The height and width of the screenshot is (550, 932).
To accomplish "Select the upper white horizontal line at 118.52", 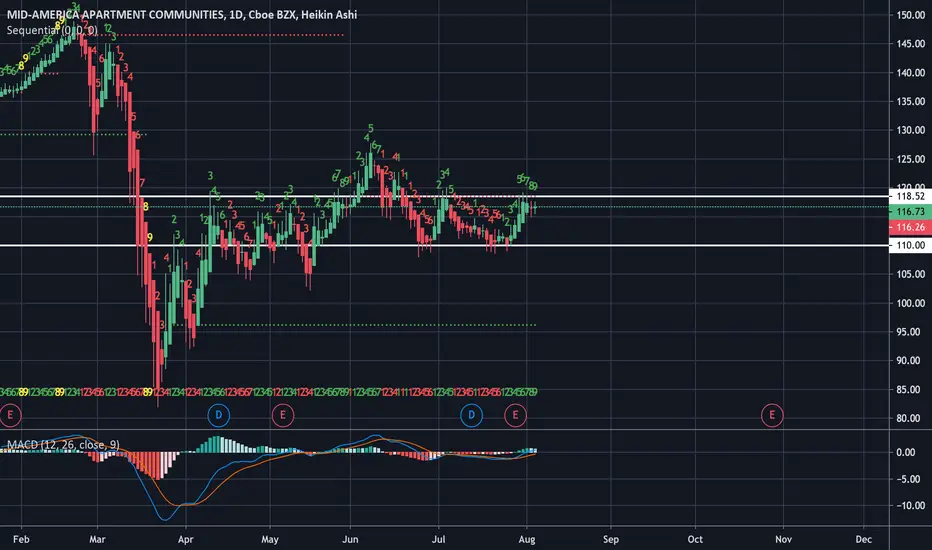I will [445, 196].
